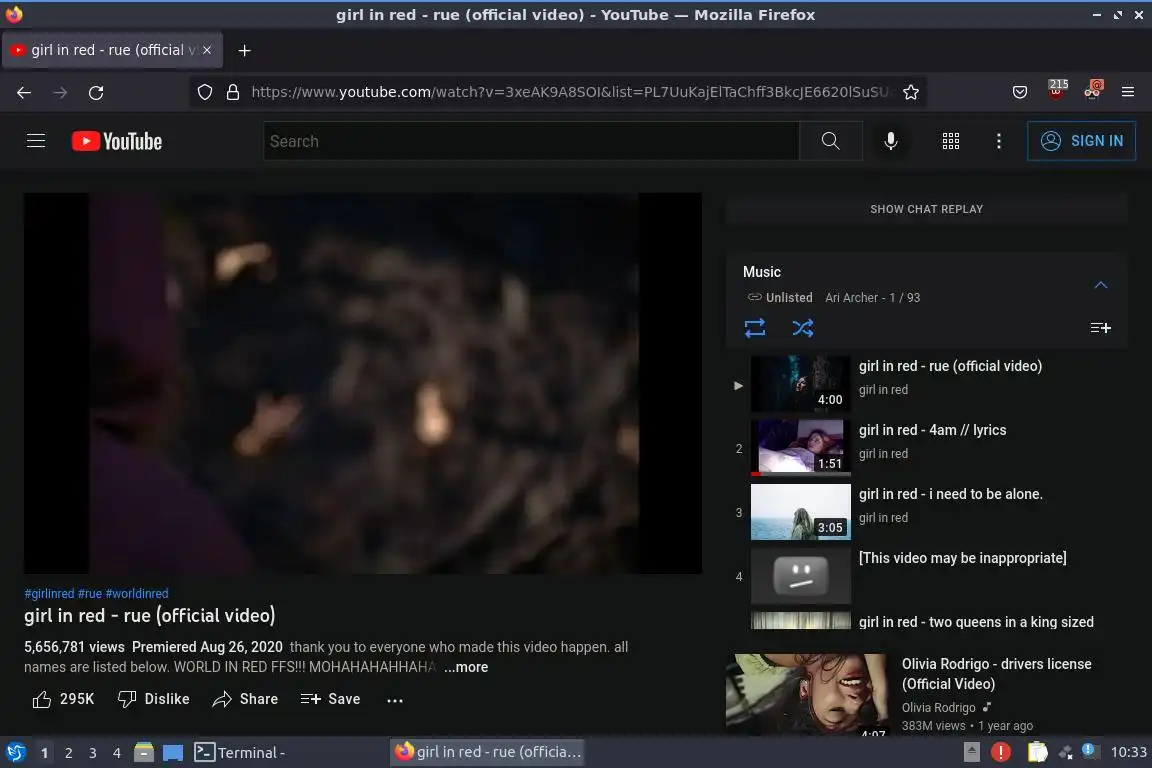
Task: Open a new Firefox tab
Action: point(245,50)
